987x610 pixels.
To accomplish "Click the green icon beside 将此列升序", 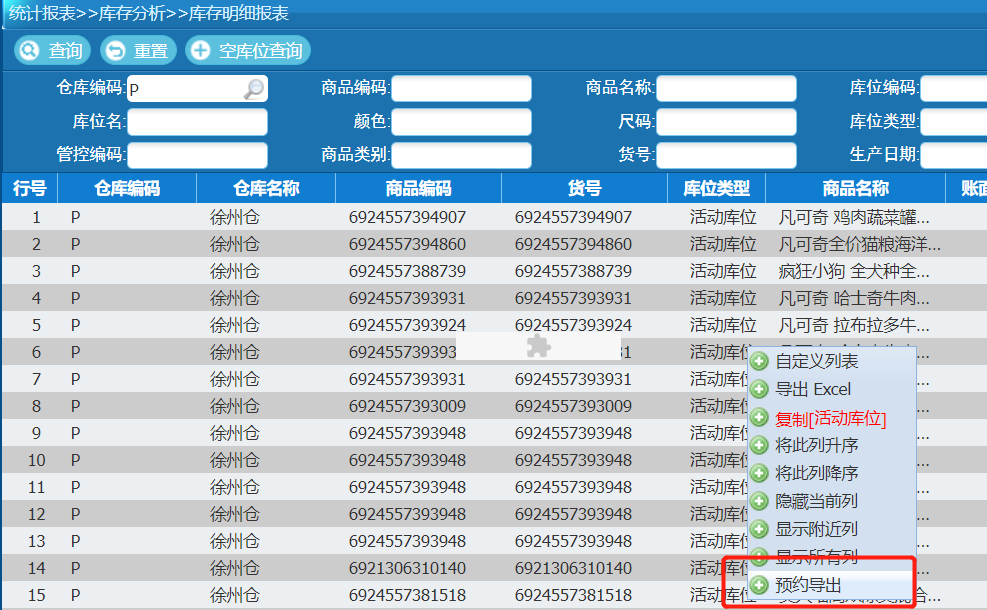I will click(760, 446).
